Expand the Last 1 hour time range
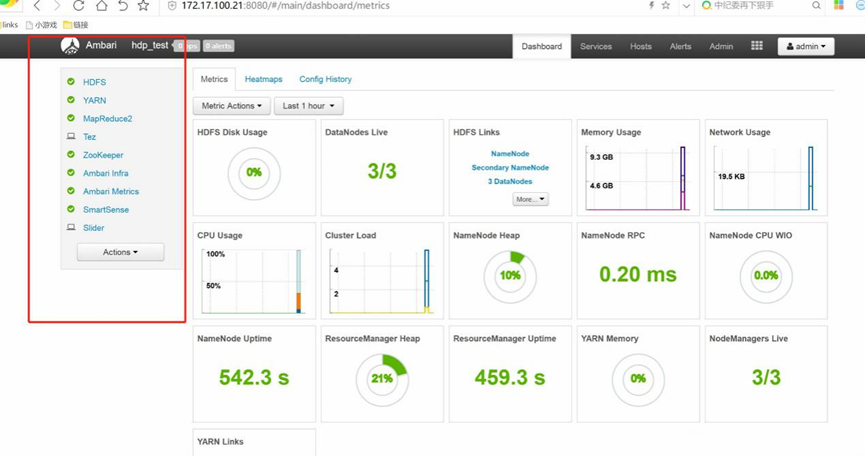Screen dimensions: 865x456 308,106
